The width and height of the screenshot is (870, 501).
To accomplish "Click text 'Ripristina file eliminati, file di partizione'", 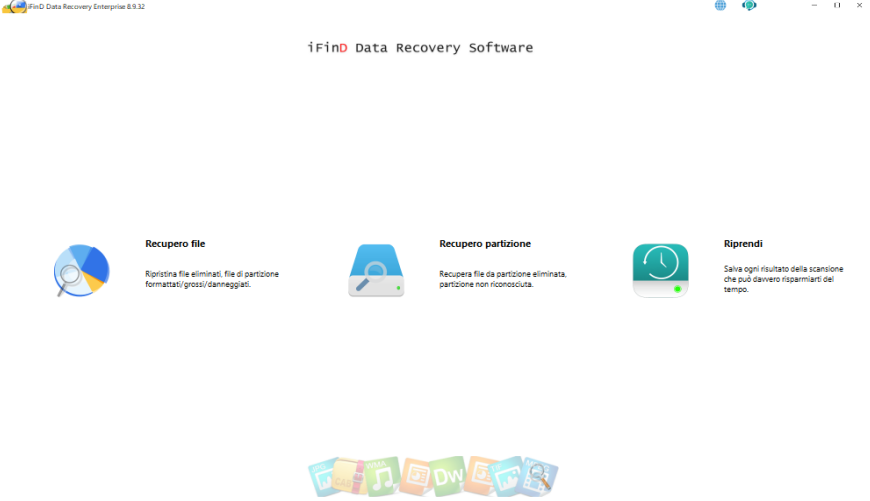I will [212, 274].
